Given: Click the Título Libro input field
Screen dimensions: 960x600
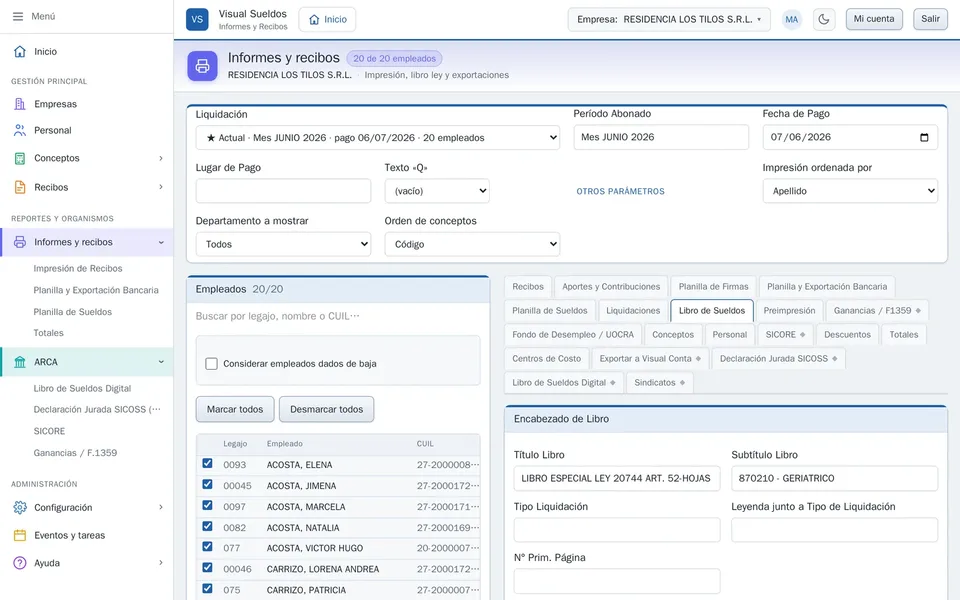Looking at the screenshot, I should coord(617,478).
